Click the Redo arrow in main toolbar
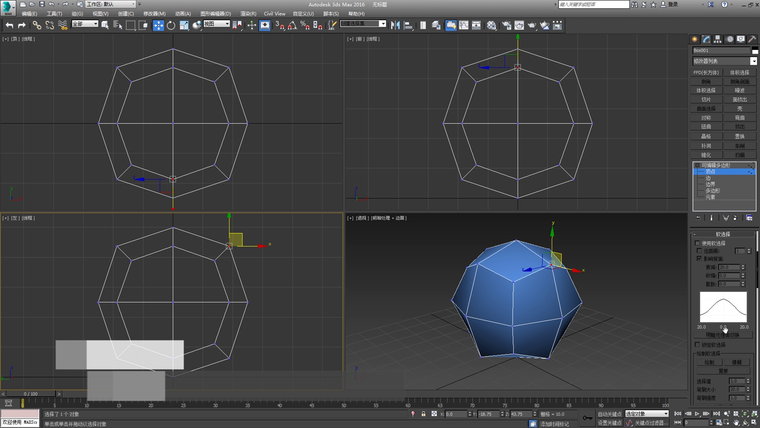The image size is (760, 428). pyautogui.click(x=21, y=25)
